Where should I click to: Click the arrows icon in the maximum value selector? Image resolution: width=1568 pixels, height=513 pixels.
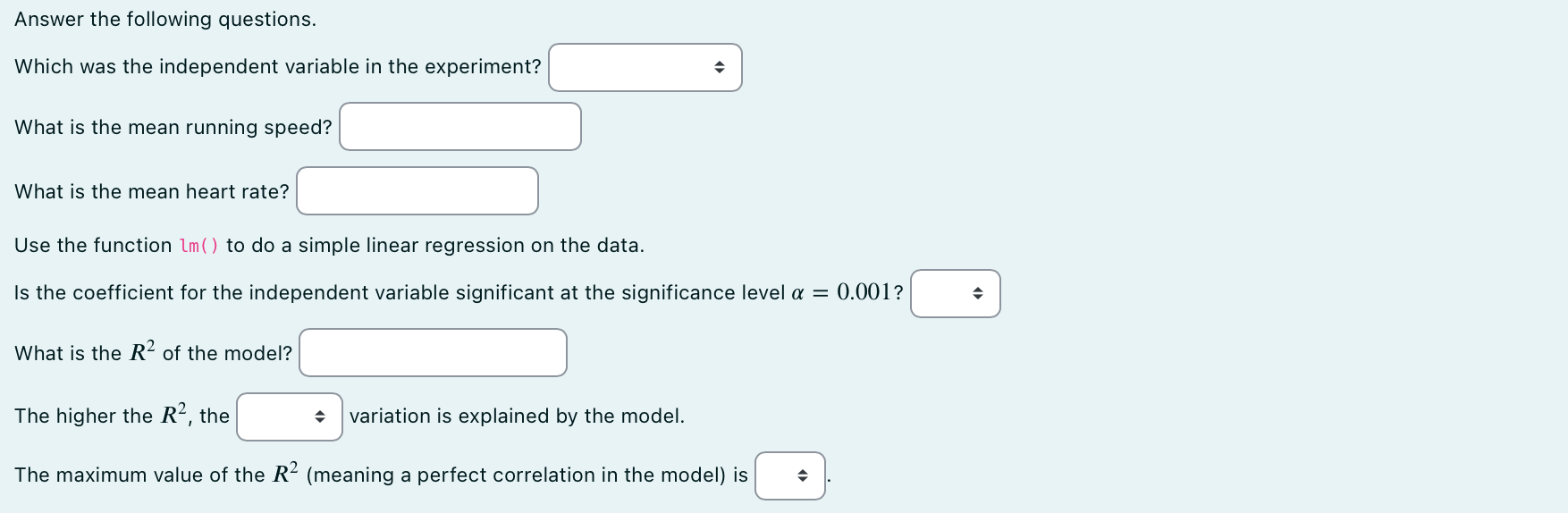(803, 475)
